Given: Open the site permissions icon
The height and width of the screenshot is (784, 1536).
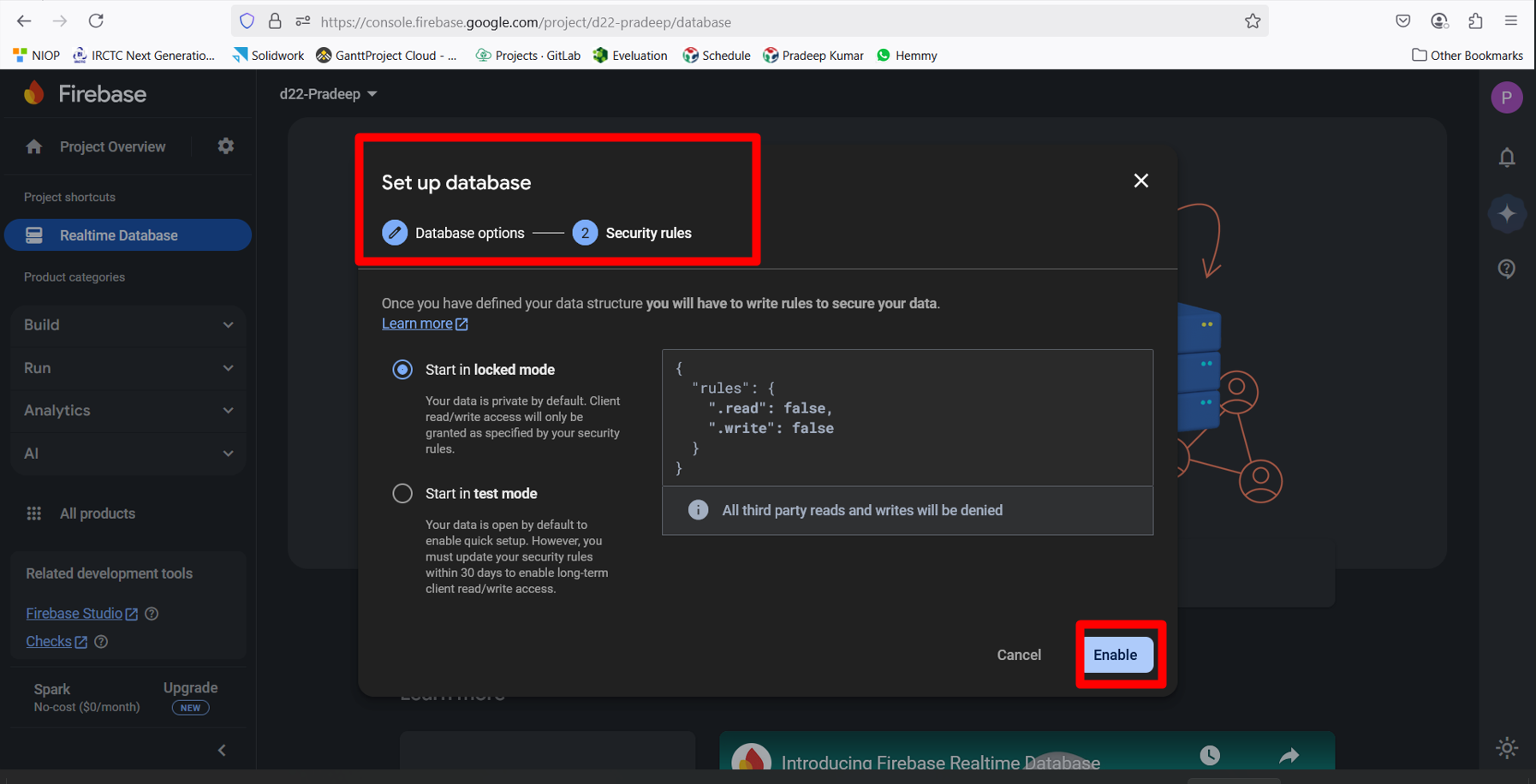Looking at the screenshot, I should 302,21.
